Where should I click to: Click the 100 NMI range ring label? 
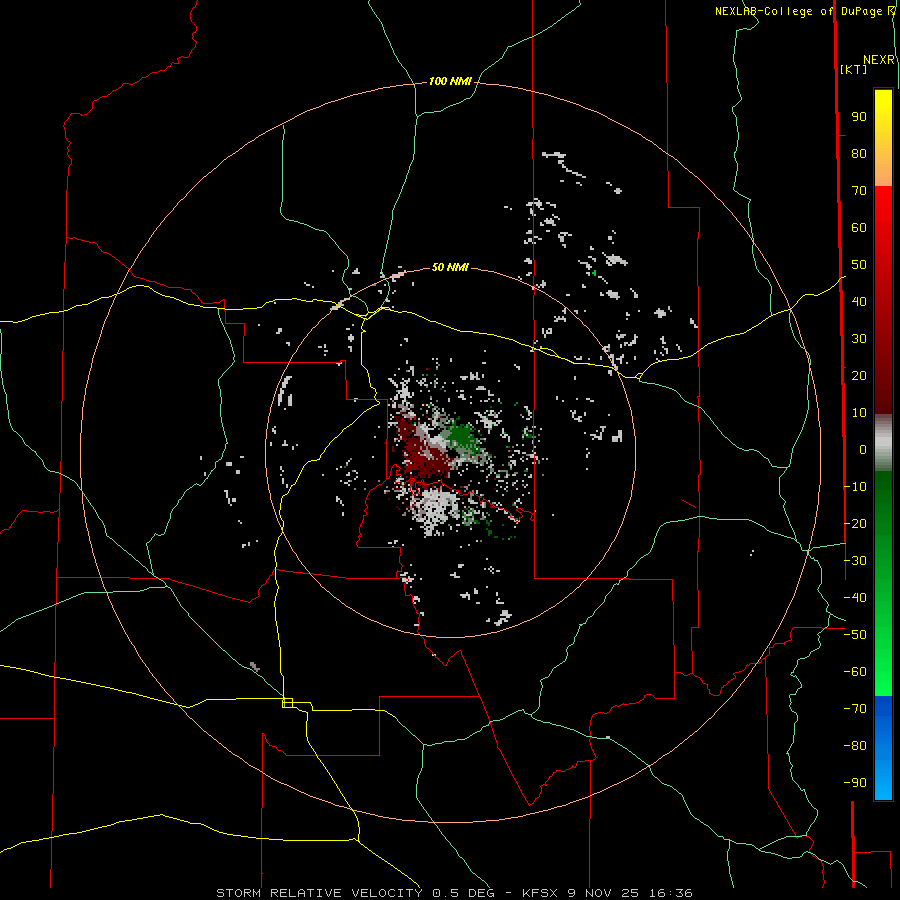click(450, 82)
